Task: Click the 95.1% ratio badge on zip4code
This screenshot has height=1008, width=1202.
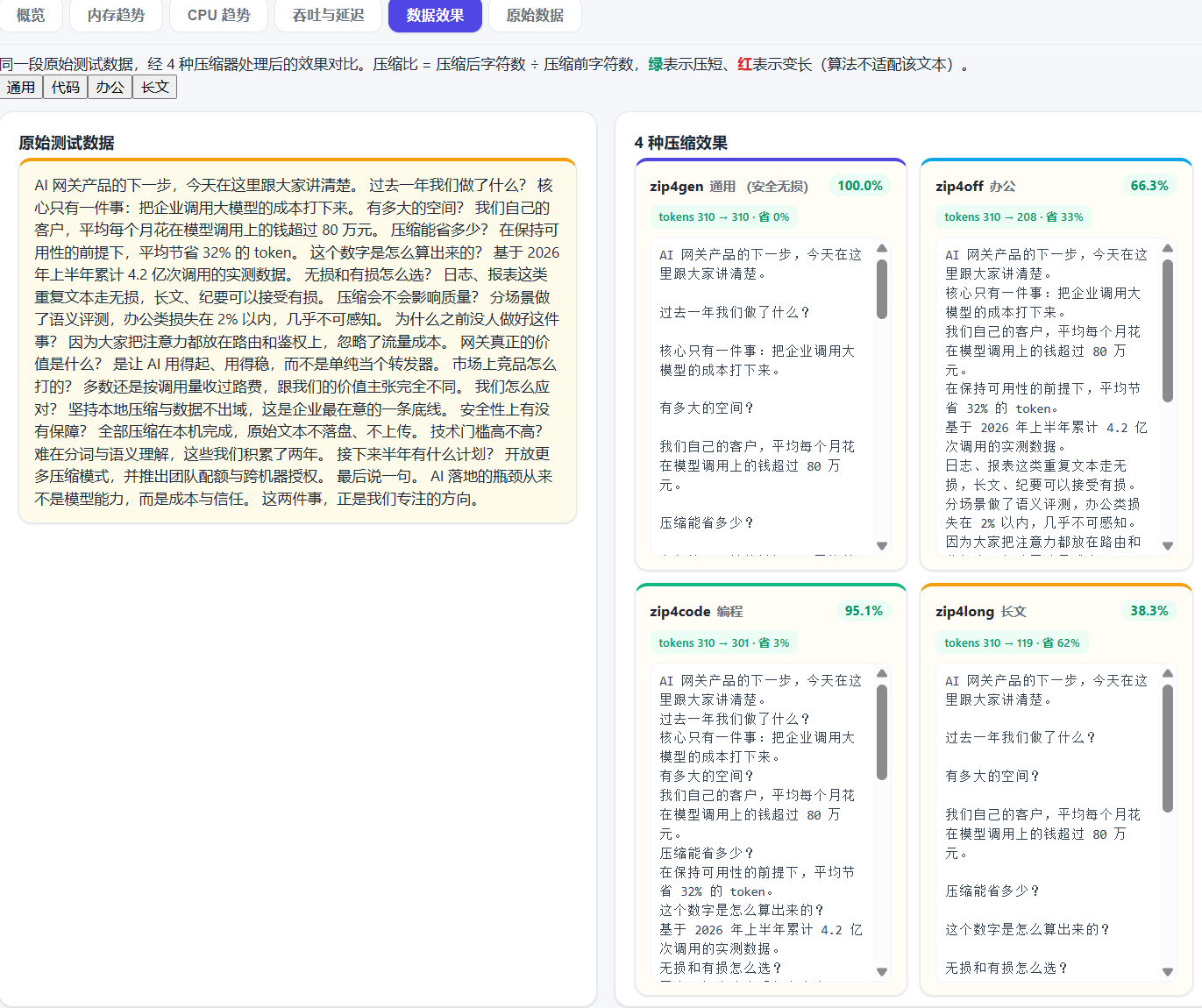Action: tap(864, 611)
